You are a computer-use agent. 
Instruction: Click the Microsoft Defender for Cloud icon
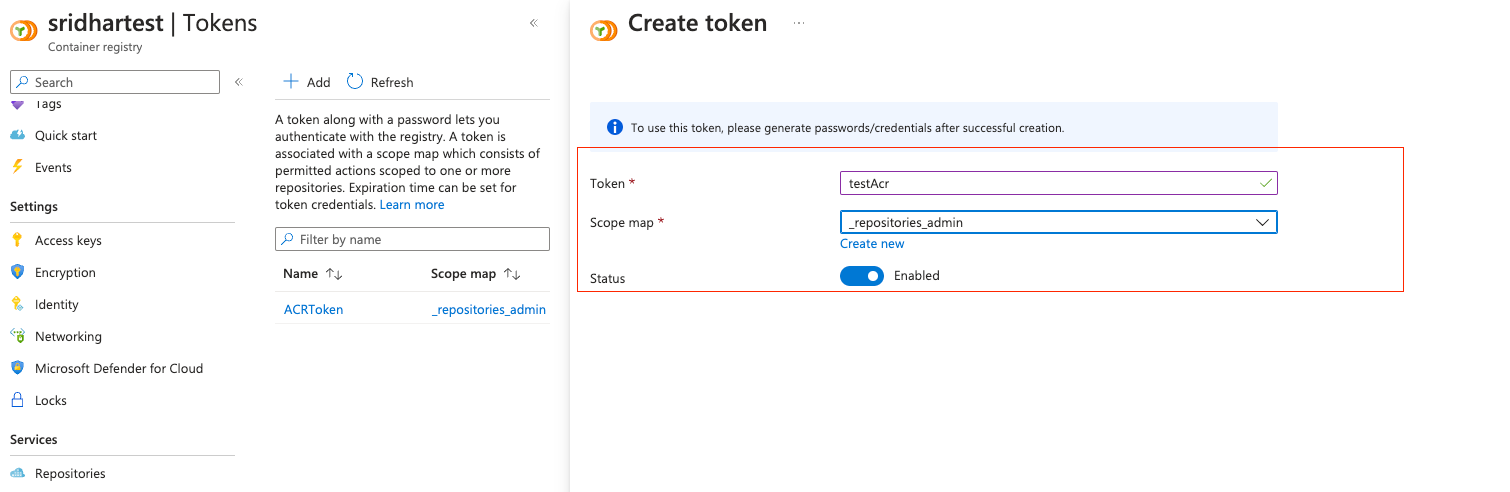(17, 368)
